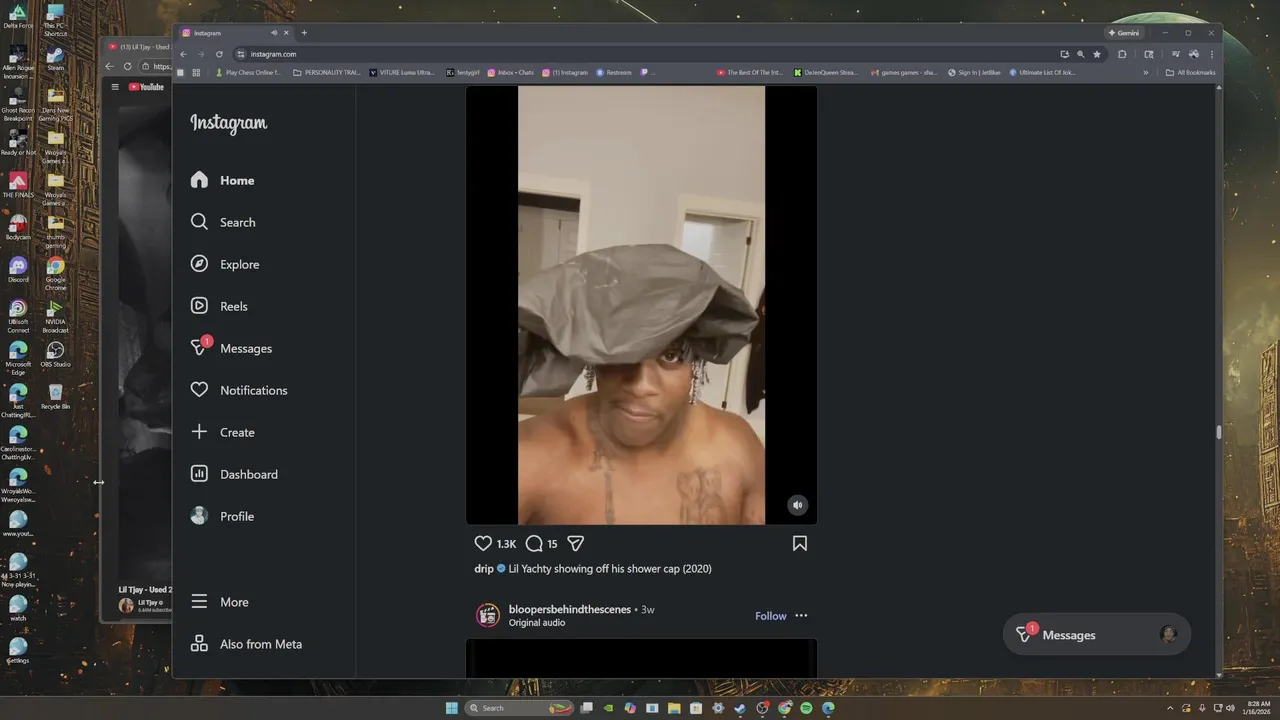Open Play Chess Online bookmark
Viewport: 1280px width, 720px height.
pos(248,72)
